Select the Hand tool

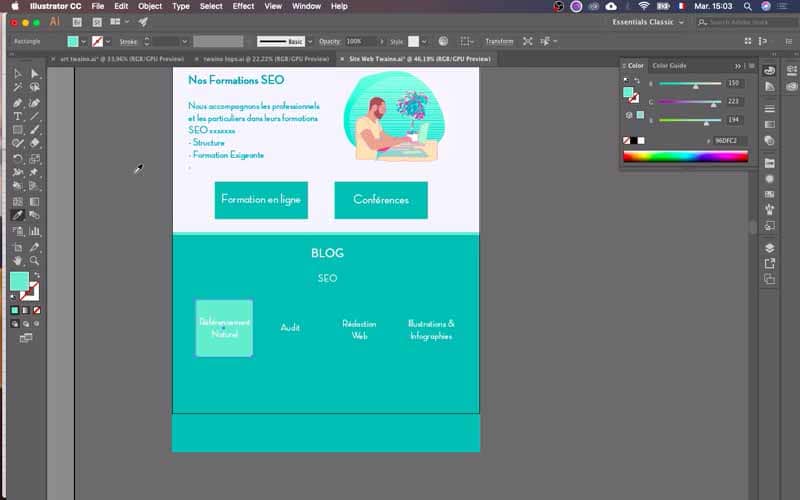(x=18, y=261)
